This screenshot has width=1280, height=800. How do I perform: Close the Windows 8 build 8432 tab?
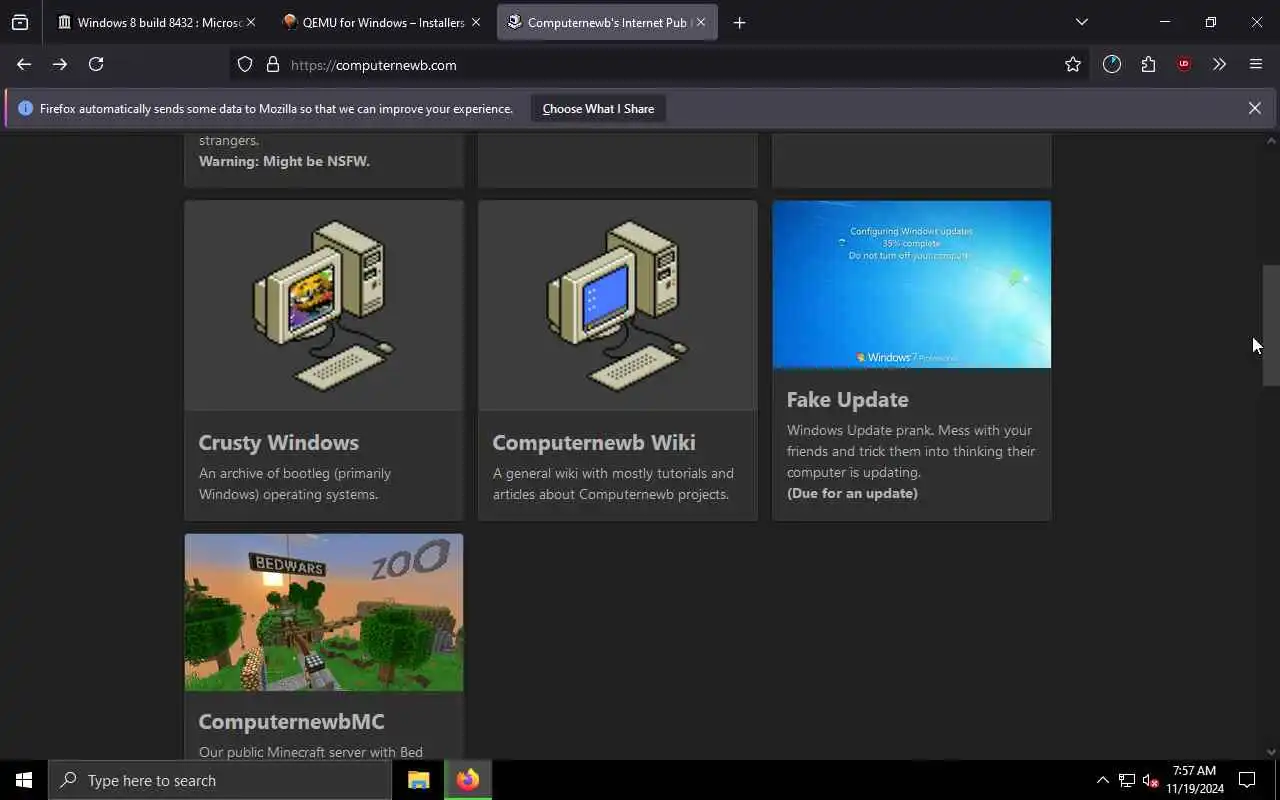250,22
